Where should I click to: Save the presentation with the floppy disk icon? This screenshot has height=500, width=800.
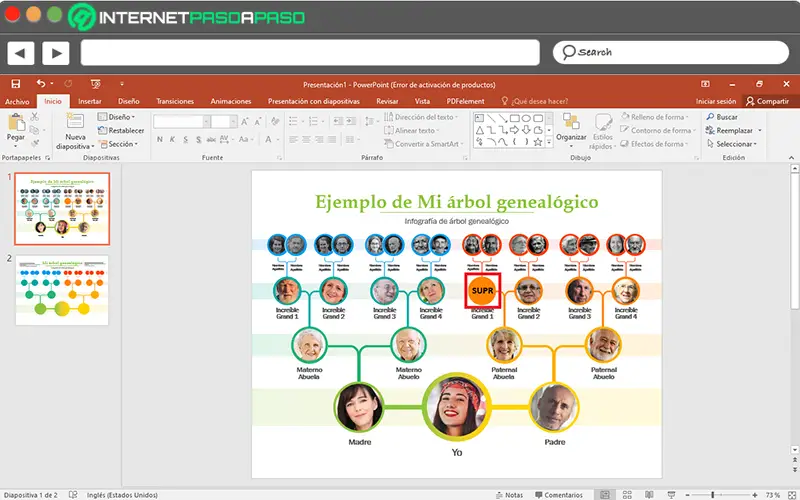pos(16,84)
